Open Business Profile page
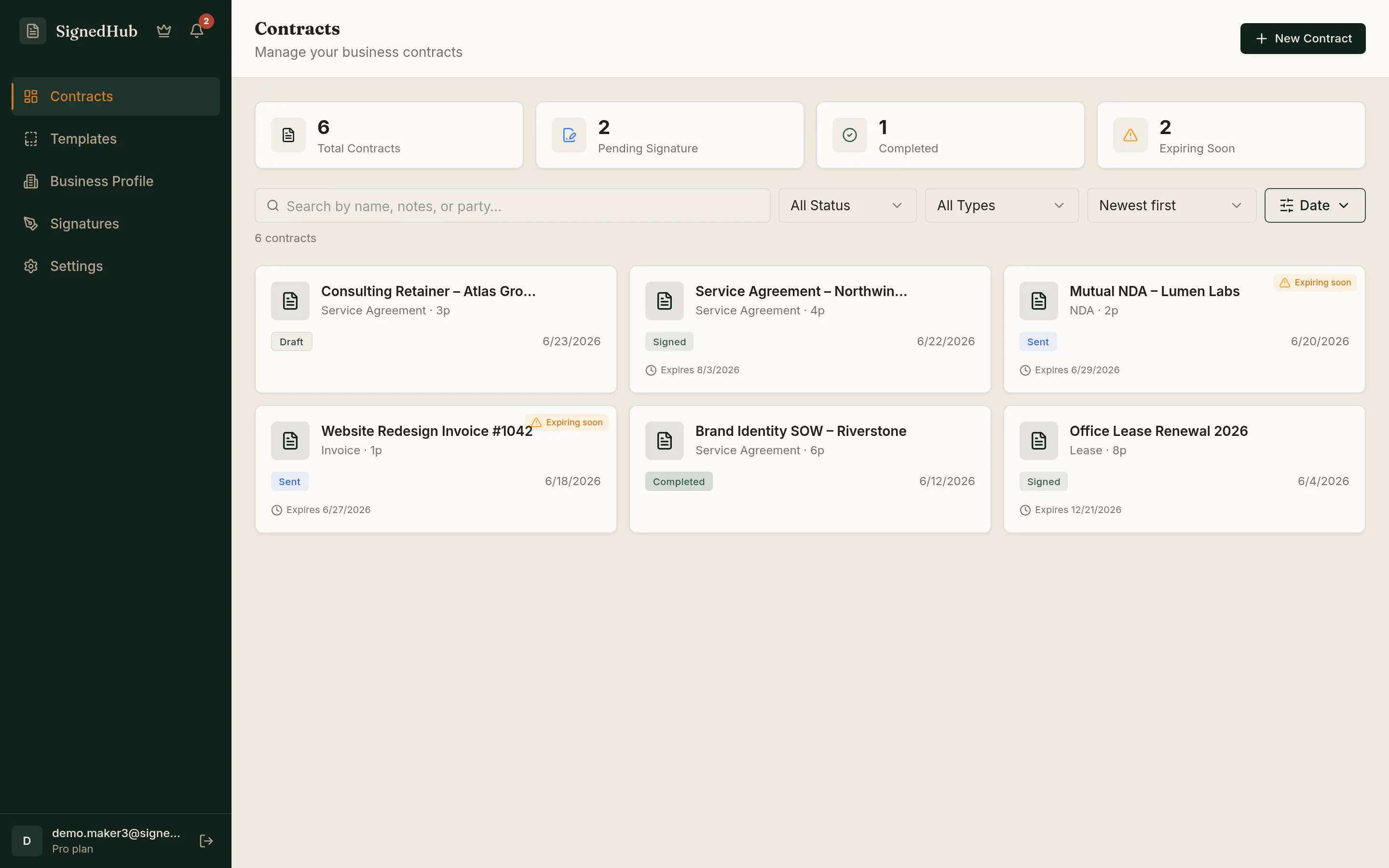Image resolution: width=1389 pixels, height=868 pixels. coord(116,181)
